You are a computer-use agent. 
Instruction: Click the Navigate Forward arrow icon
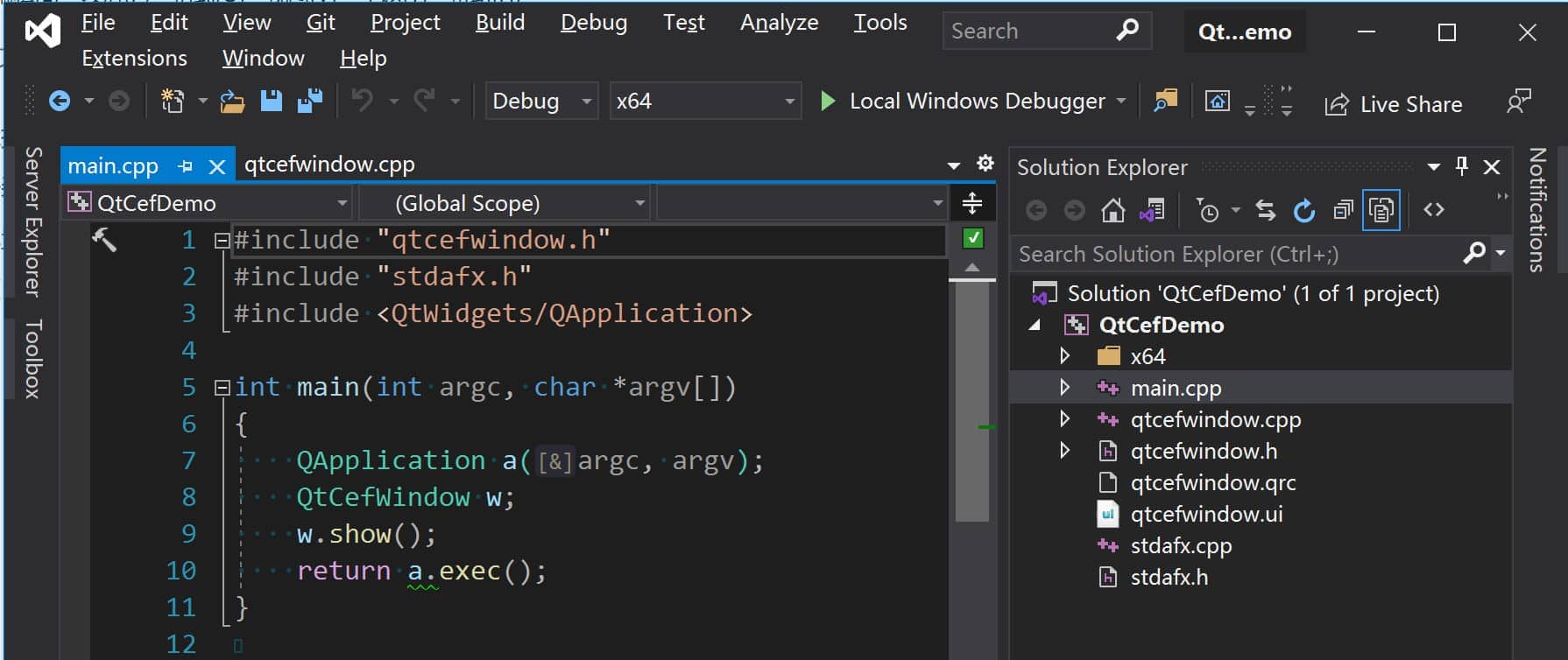[x=119, y=102]
